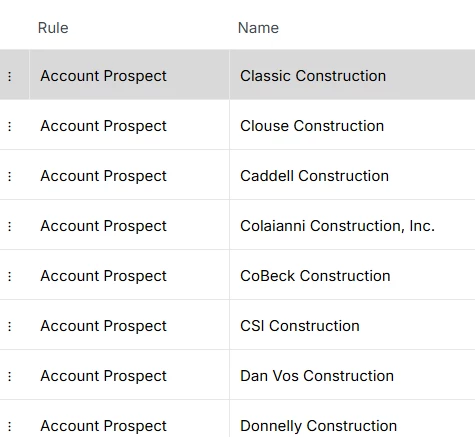Open row menu for Dan Vos Construction
Image resolution: width=475 pixels, height=437 pixels.
pyautogui.click(x=10, y=376)
